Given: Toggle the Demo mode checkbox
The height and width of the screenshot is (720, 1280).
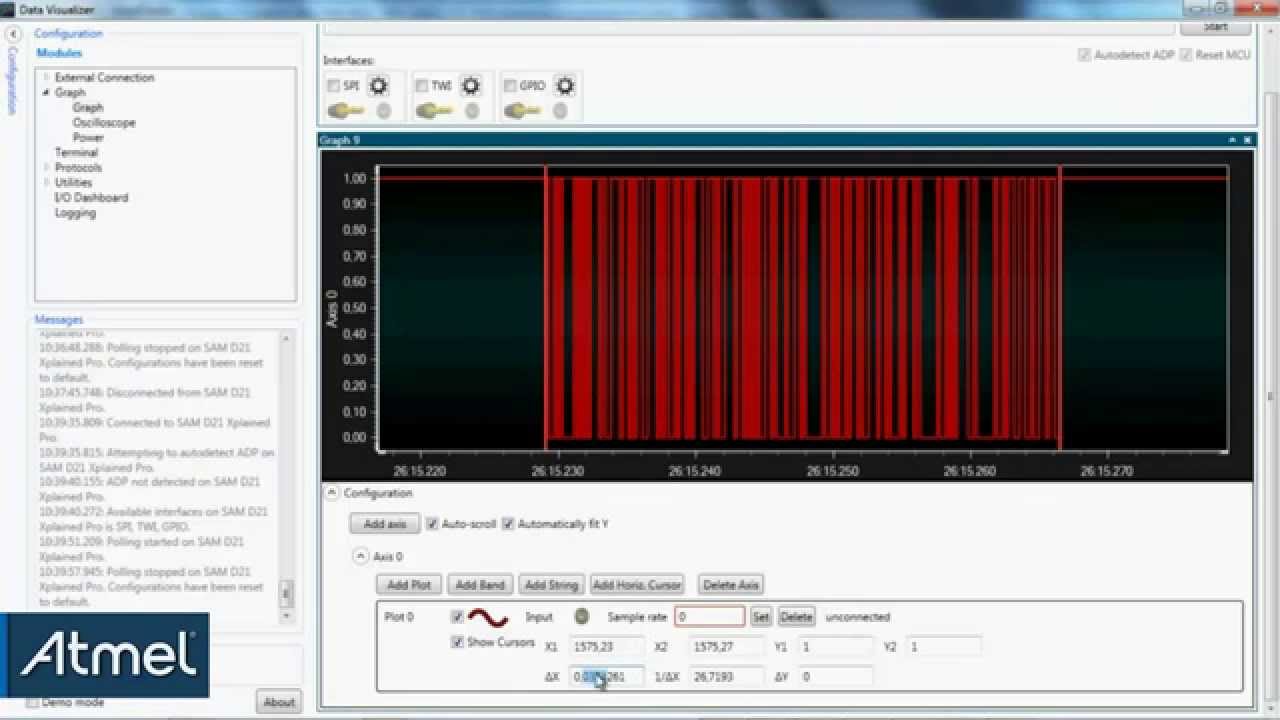Looking at the screenshot, I should click(32, 702).
